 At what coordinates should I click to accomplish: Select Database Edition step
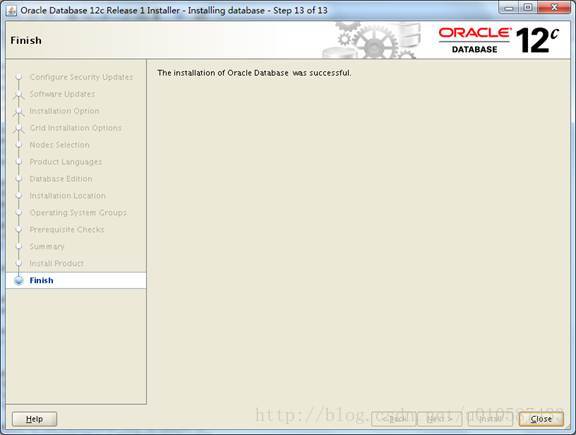tap(61, 179)
